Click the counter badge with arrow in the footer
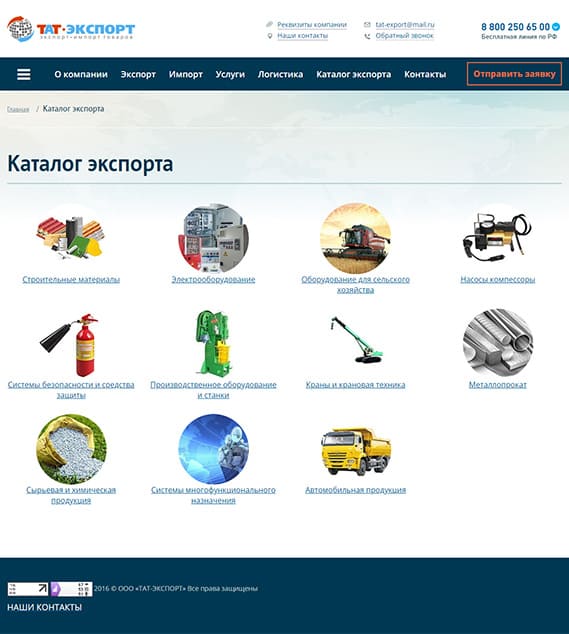 tap(27, 589)
